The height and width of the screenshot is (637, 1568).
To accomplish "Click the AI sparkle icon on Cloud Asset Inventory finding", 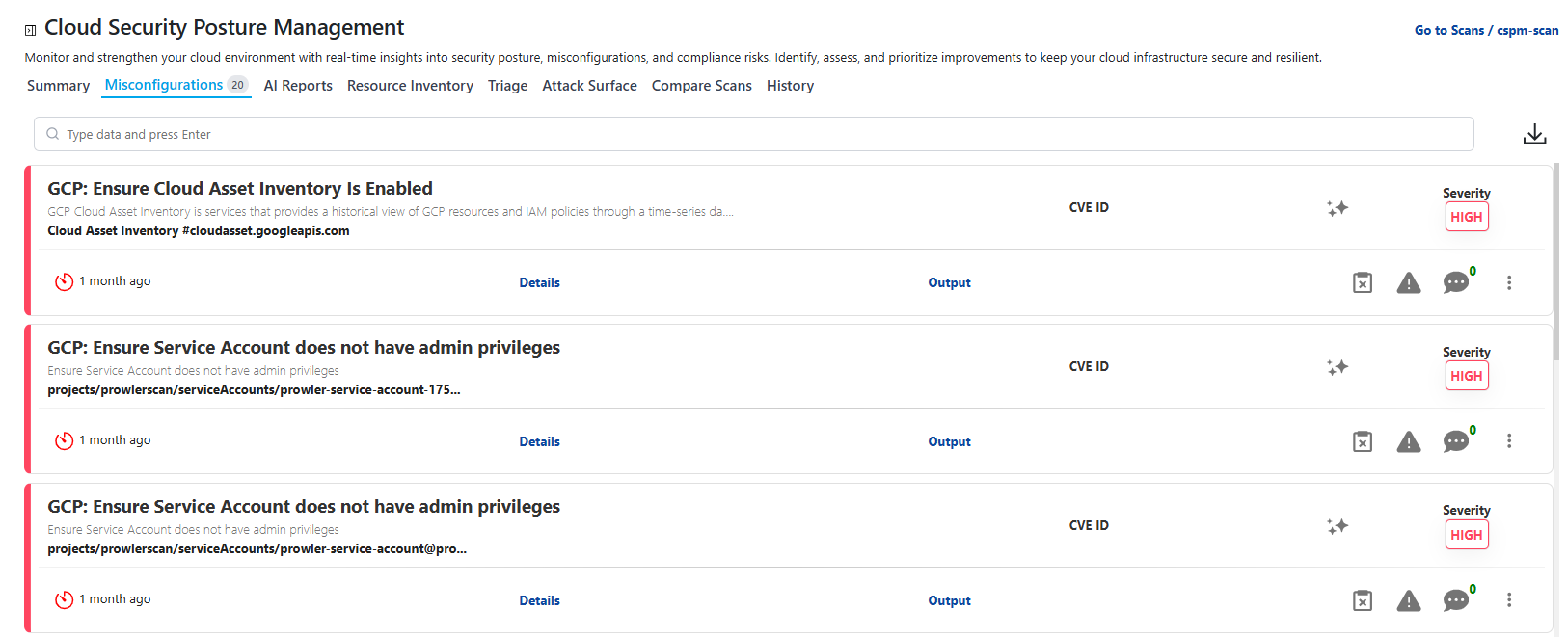I will pyautogui.click(x=1338, y=207).
